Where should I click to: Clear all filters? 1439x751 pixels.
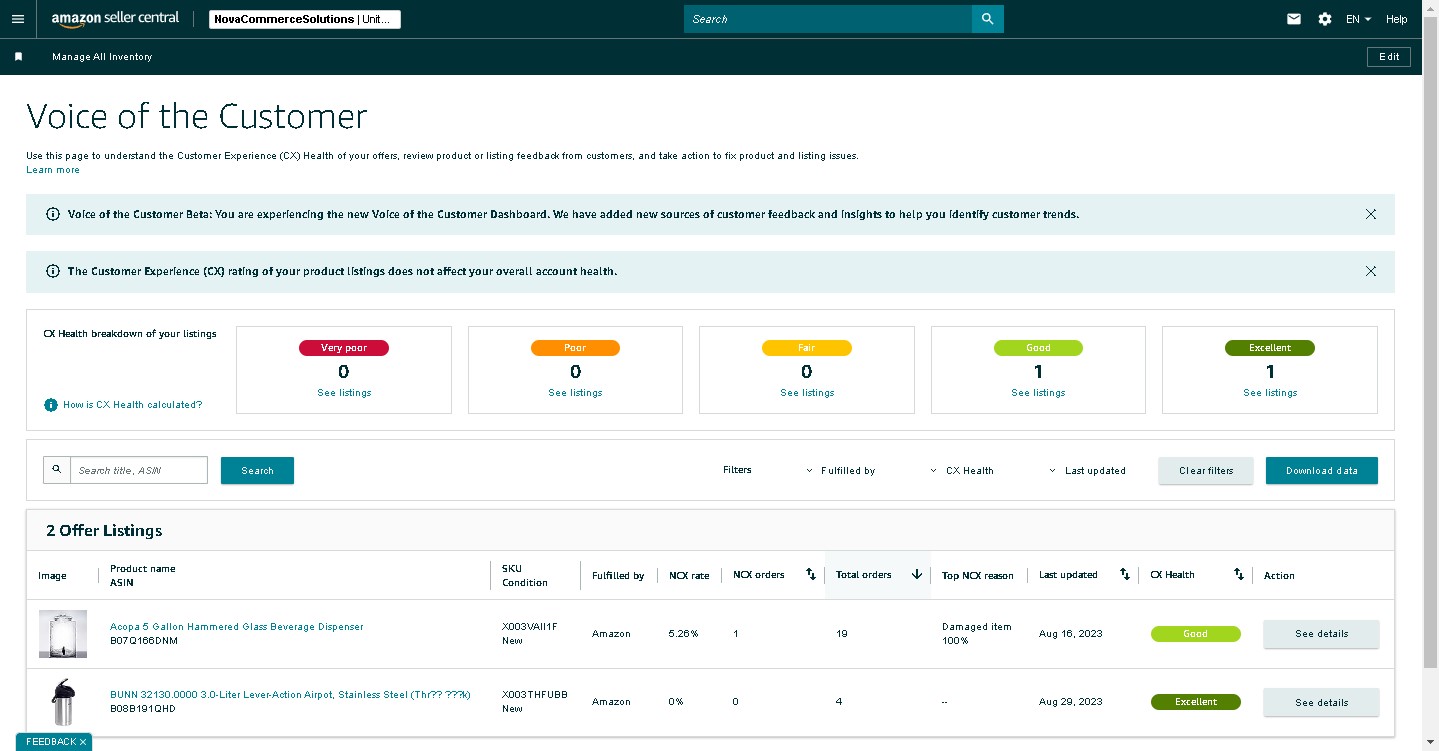pyautogui.click(x=1206, y=471)
